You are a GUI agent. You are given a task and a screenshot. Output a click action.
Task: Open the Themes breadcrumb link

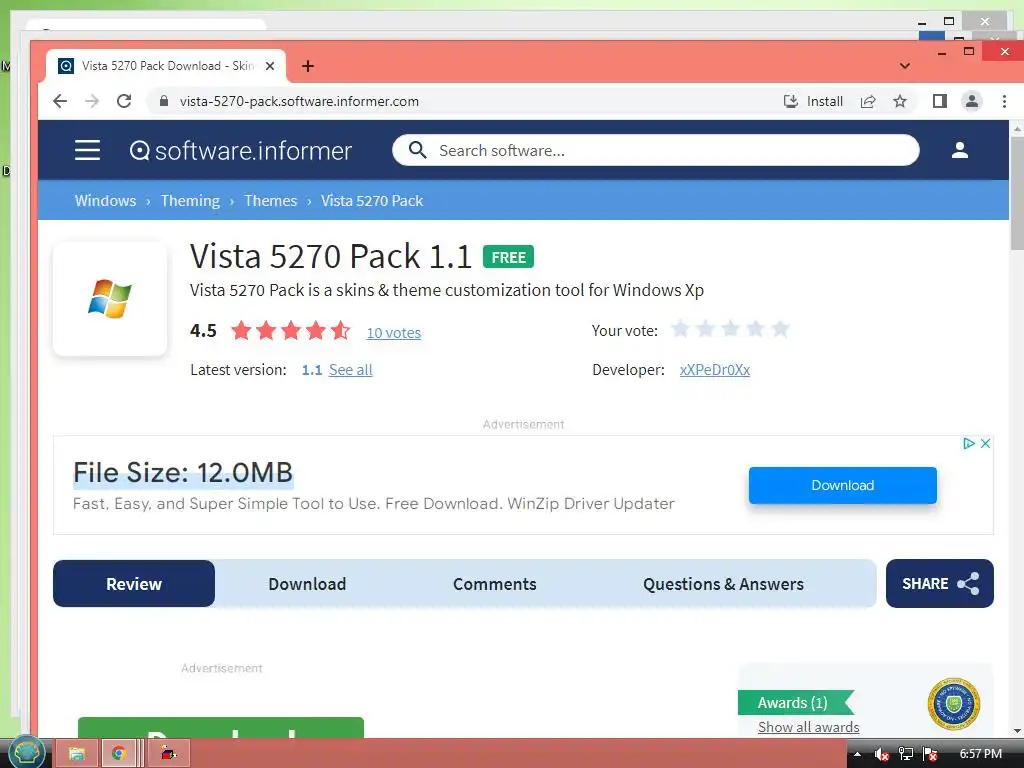tap(270, 200)
